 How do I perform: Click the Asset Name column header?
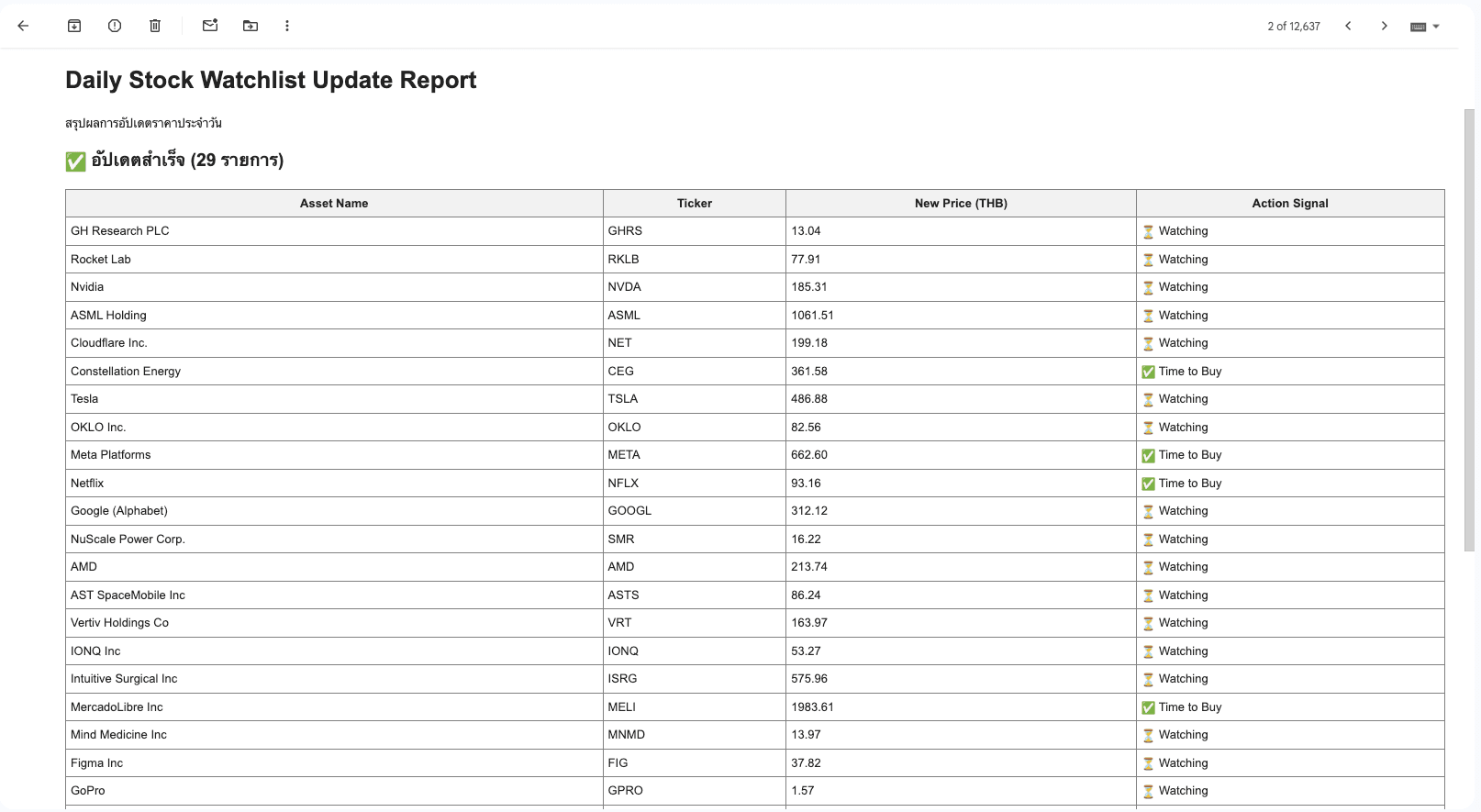[x=334, y=204]
